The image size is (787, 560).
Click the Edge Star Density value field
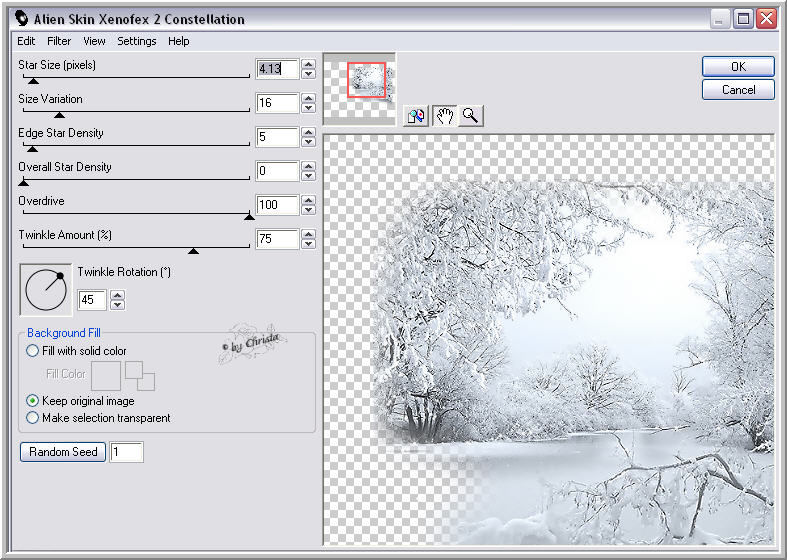coord(278,137)
